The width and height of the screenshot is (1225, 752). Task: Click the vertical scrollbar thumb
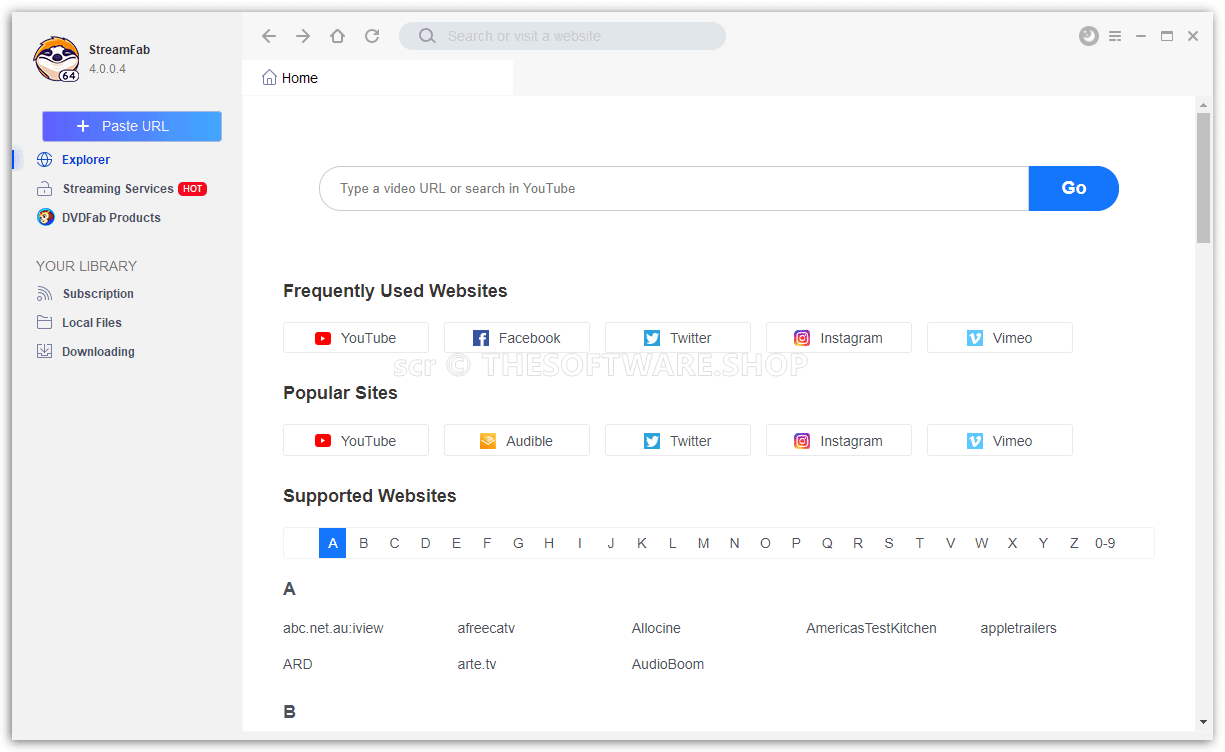[1203, 178]
